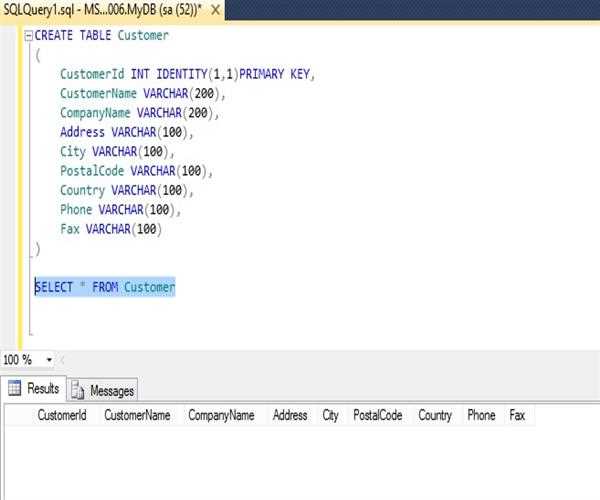The width and height of the screenshot is (600, 500).
Task: Activate the SQLQuery1.sql document tab
Action: tap(100, 9)
